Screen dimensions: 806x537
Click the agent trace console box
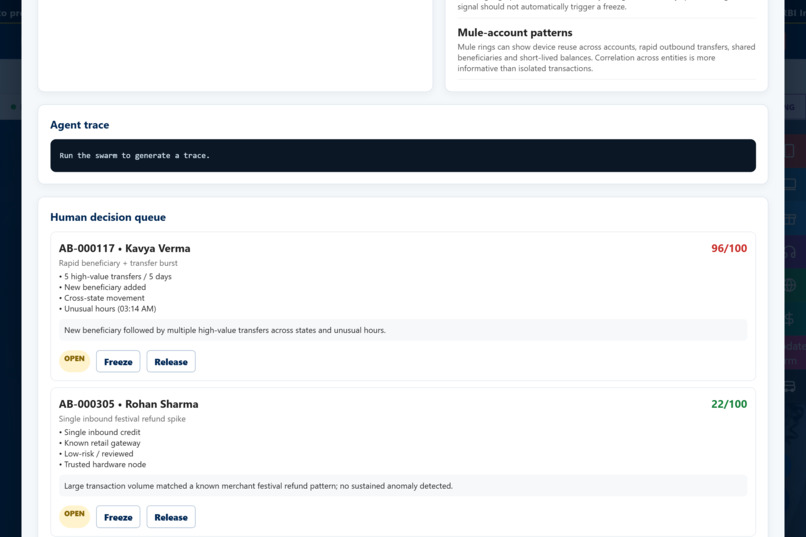click(x=403, y=156)
